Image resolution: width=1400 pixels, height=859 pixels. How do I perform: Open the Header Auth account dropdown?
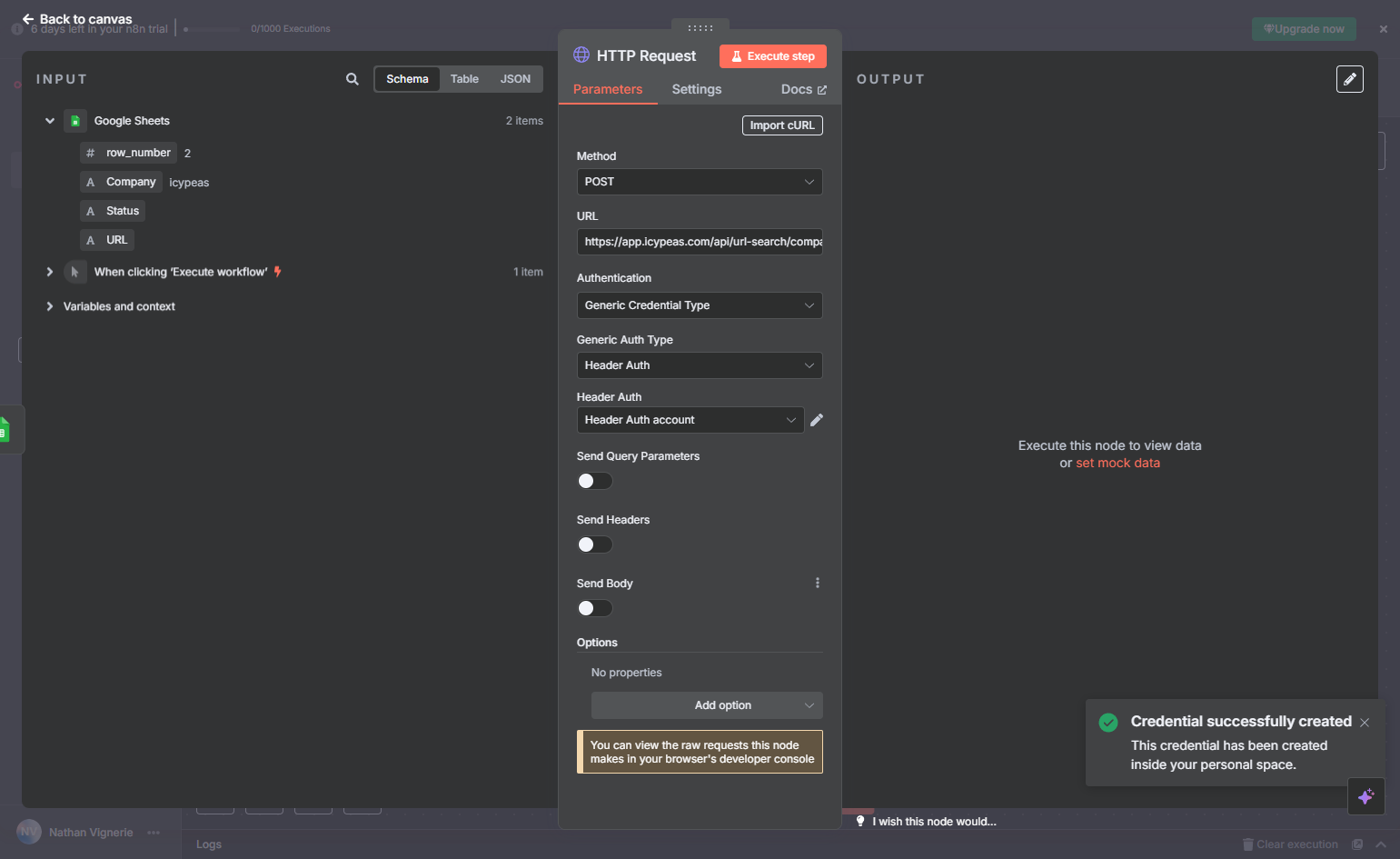(690, 420)
